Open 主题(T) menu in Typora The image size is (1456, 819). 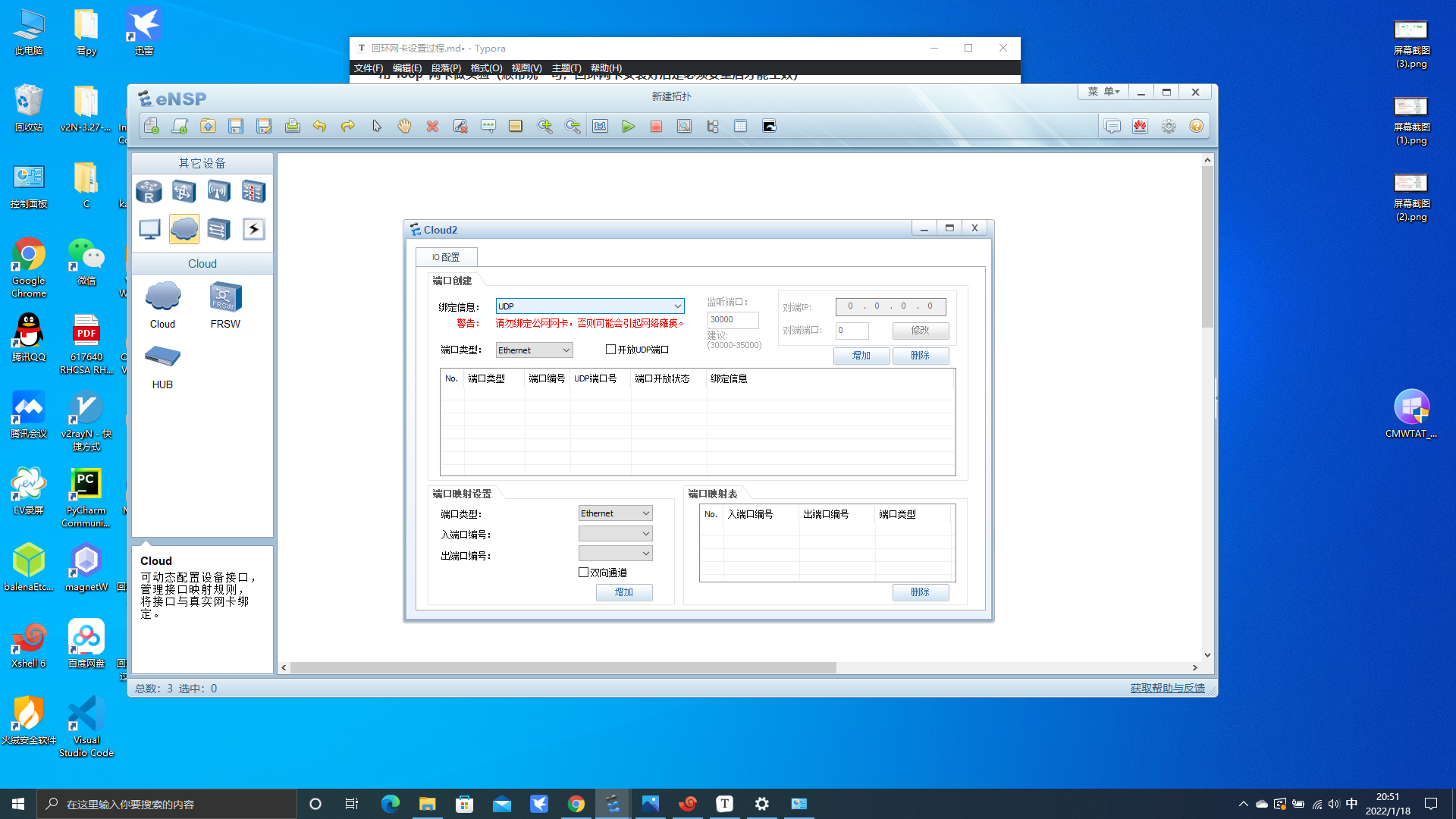pos(566,68)
